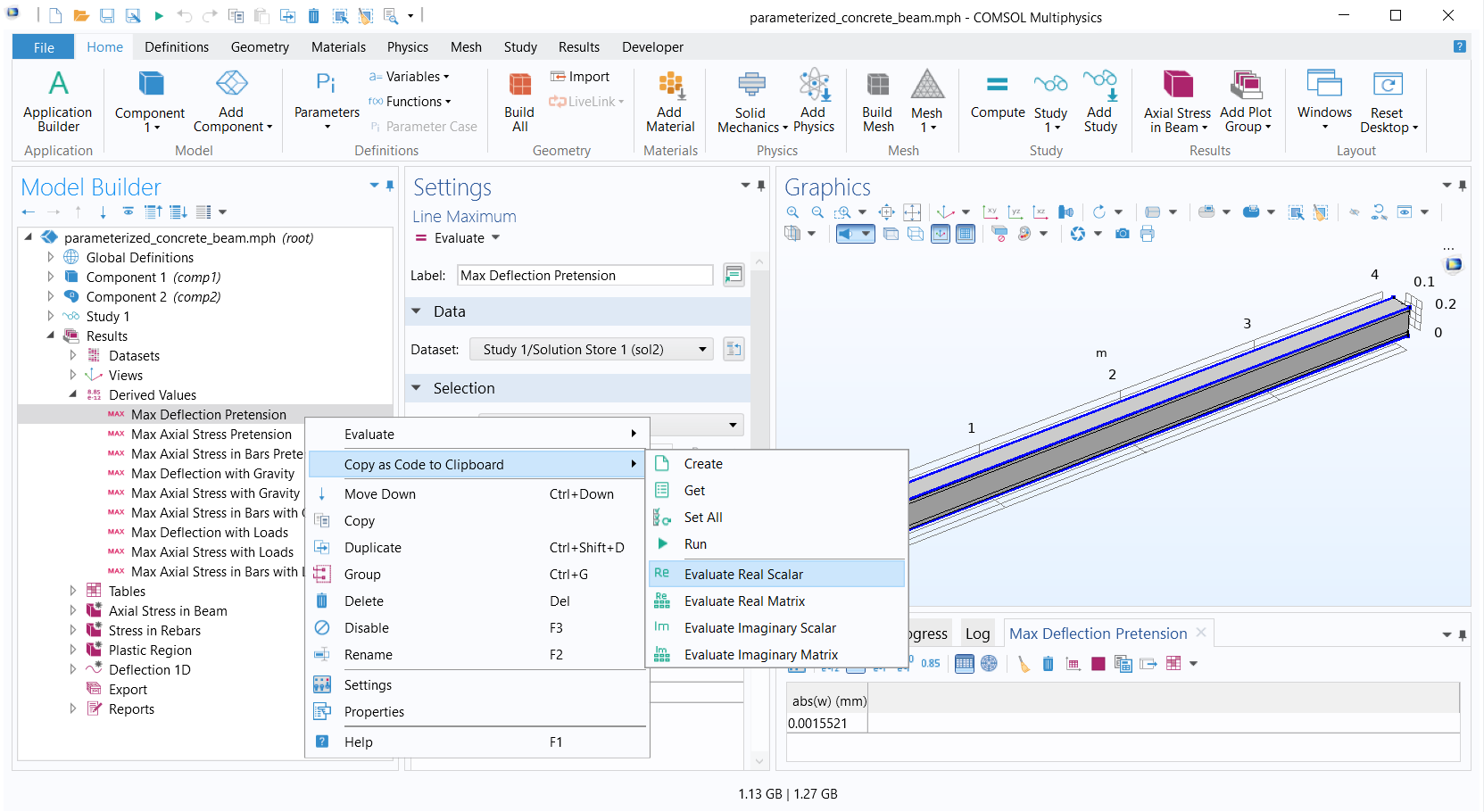Go to YZ view

click(1015, 212)
